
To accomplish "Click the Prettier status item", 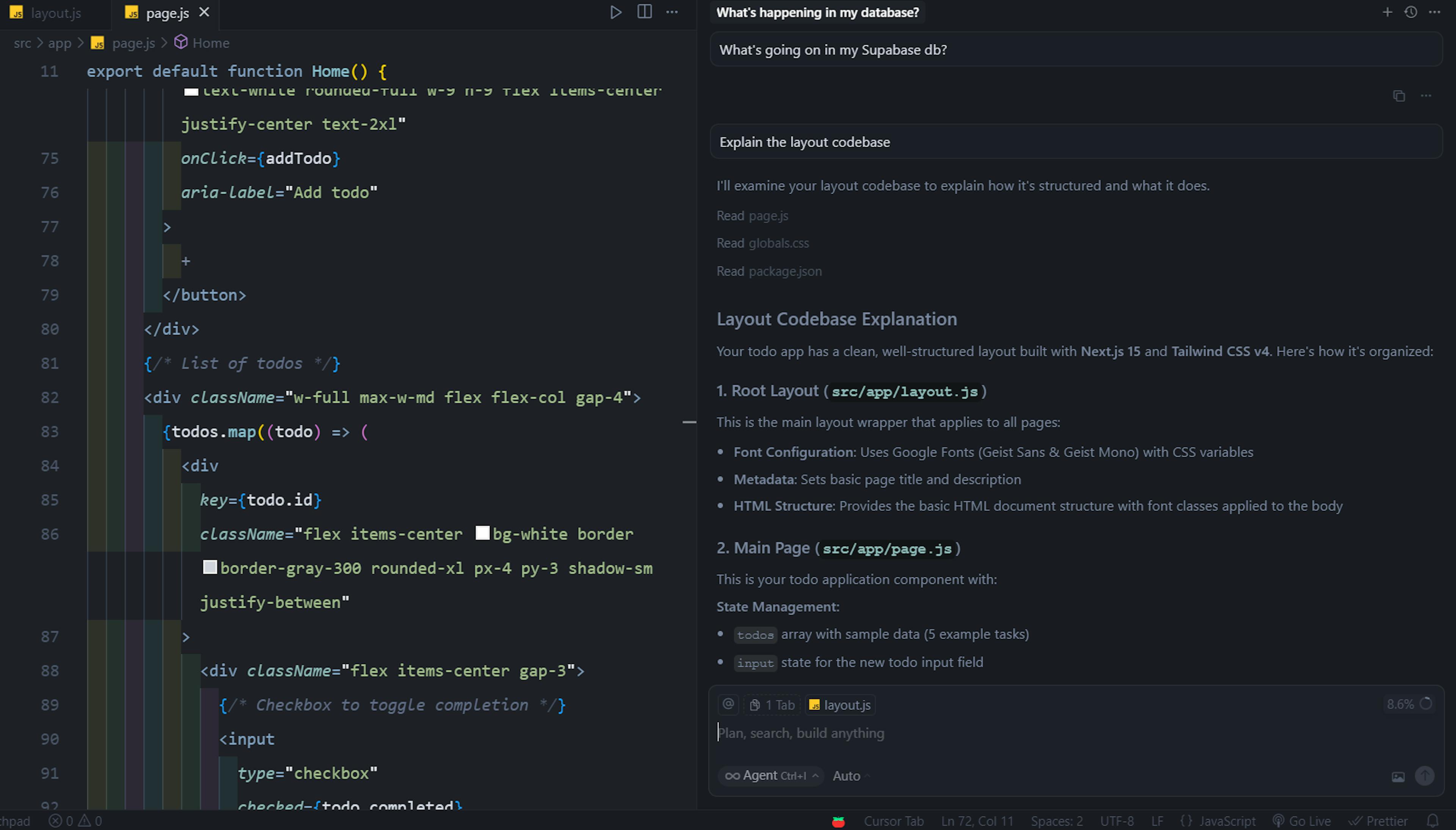I will (x=1379, y=821).
